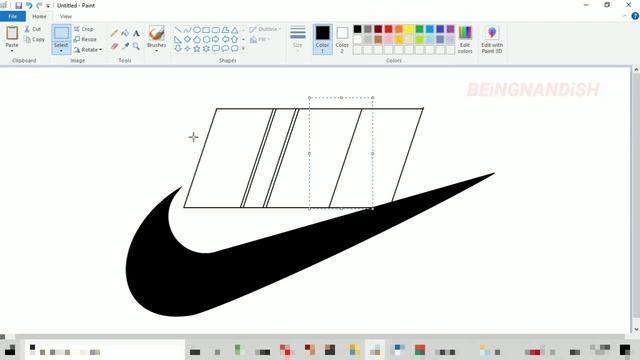Choose the Curve shape

click(x=187, y=30)
